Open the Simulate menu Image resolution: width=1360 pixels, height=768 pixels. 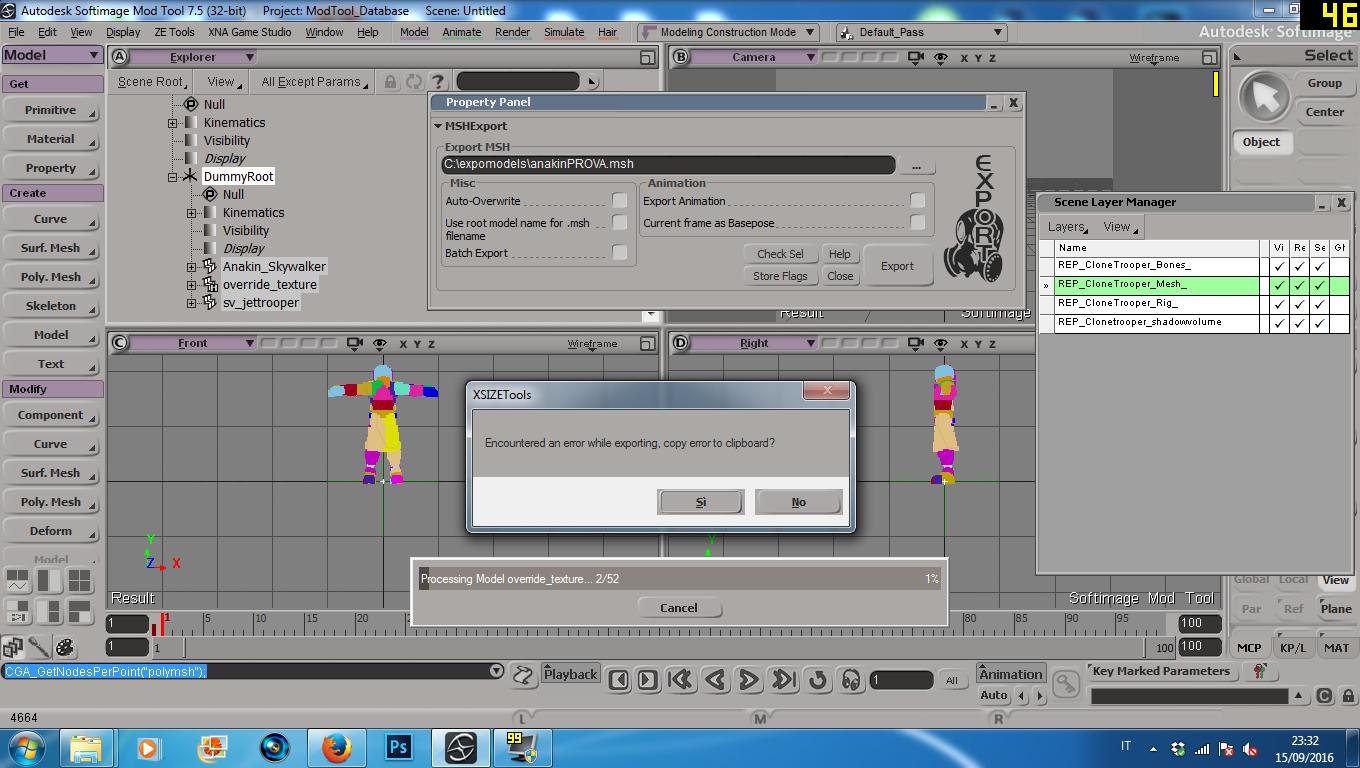point(564,32)
